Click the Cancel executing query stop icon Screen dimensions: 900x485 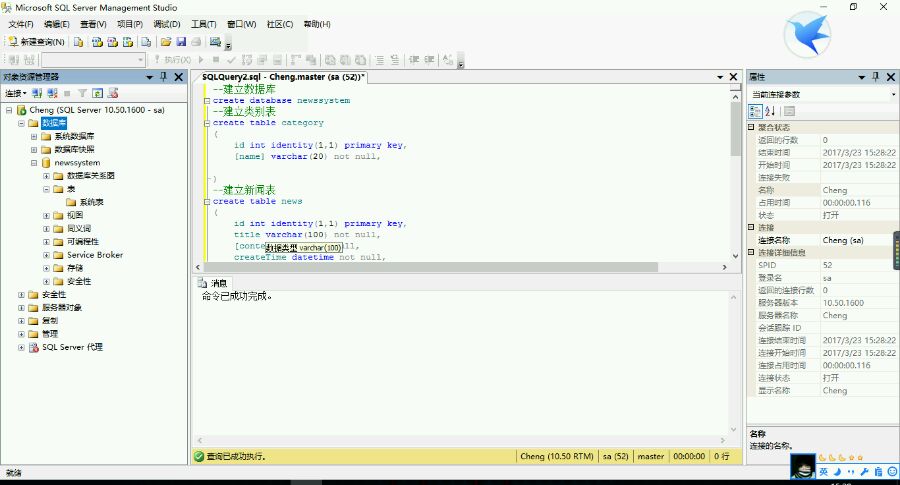216,60
